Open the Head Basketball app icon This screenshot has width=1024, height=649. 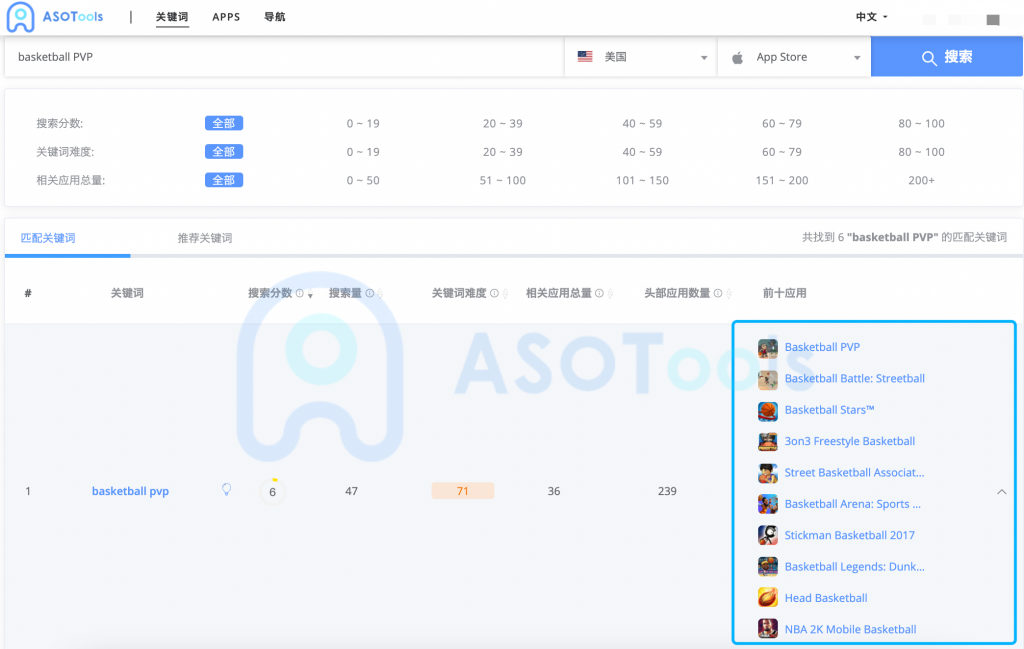pyautogui.click(x=767, y=598)
